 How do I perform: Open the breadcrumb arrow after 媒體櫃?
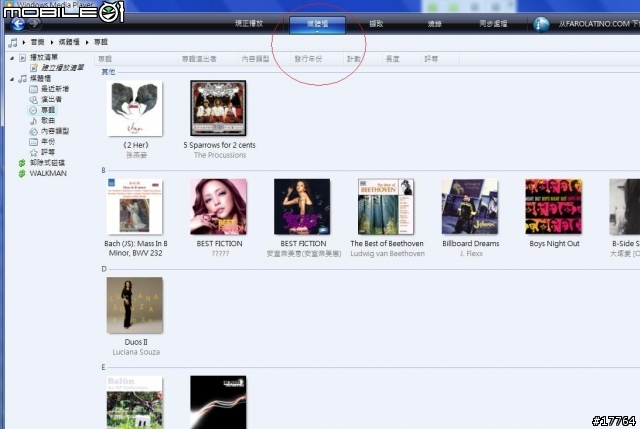[x=87, y=42]
